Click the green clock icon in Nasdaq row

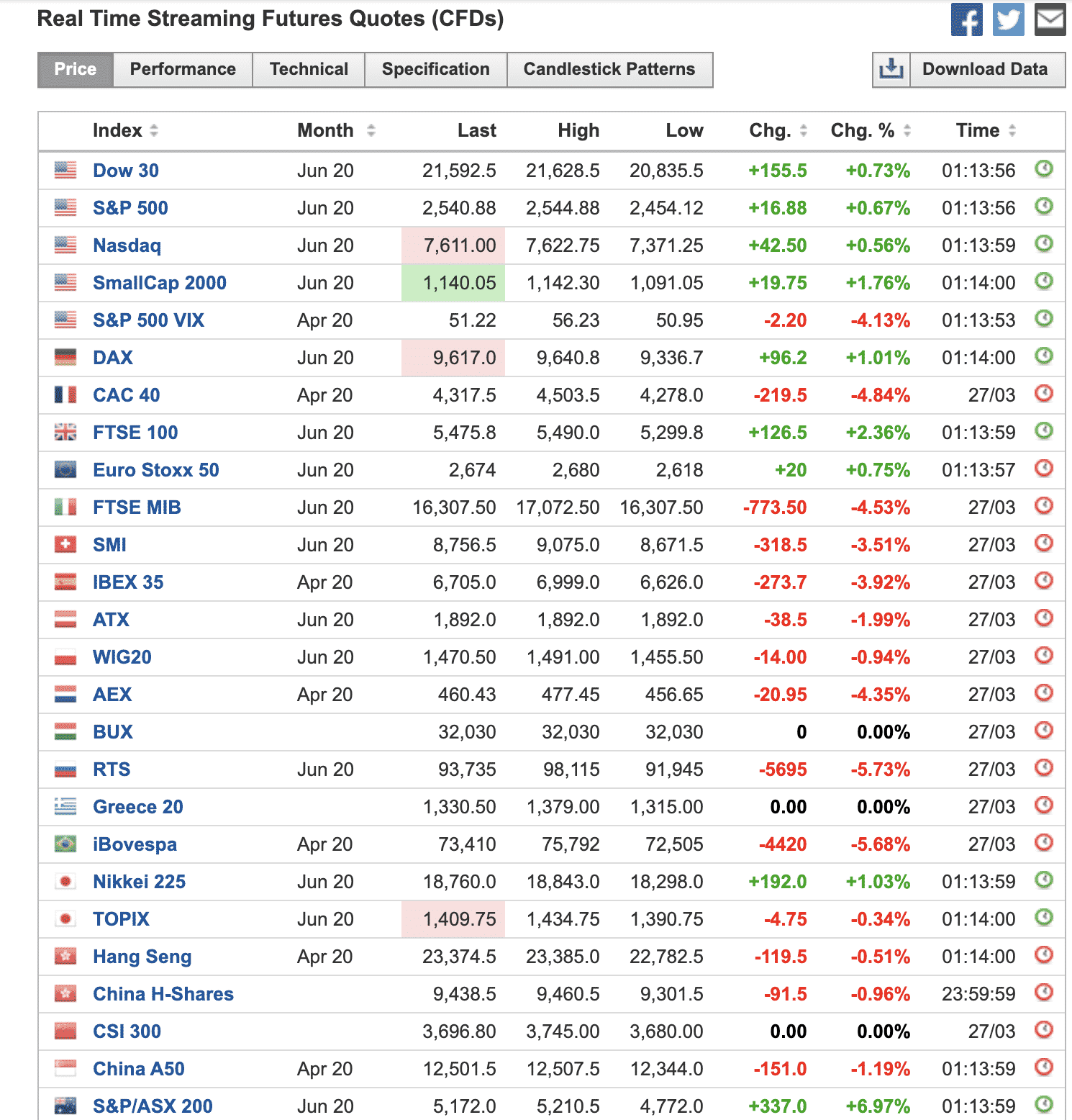(x=1044, y=244)
